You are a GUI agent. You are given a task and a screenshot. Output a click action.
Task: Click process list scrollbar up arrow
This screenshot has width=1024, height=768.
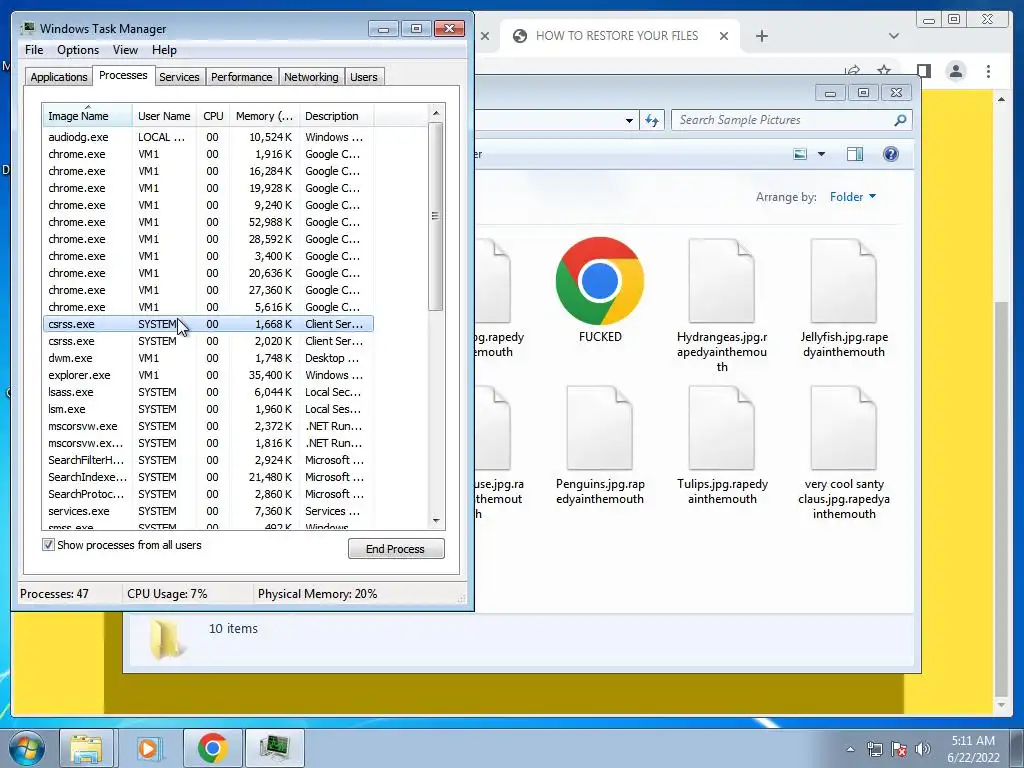[436, 113]
